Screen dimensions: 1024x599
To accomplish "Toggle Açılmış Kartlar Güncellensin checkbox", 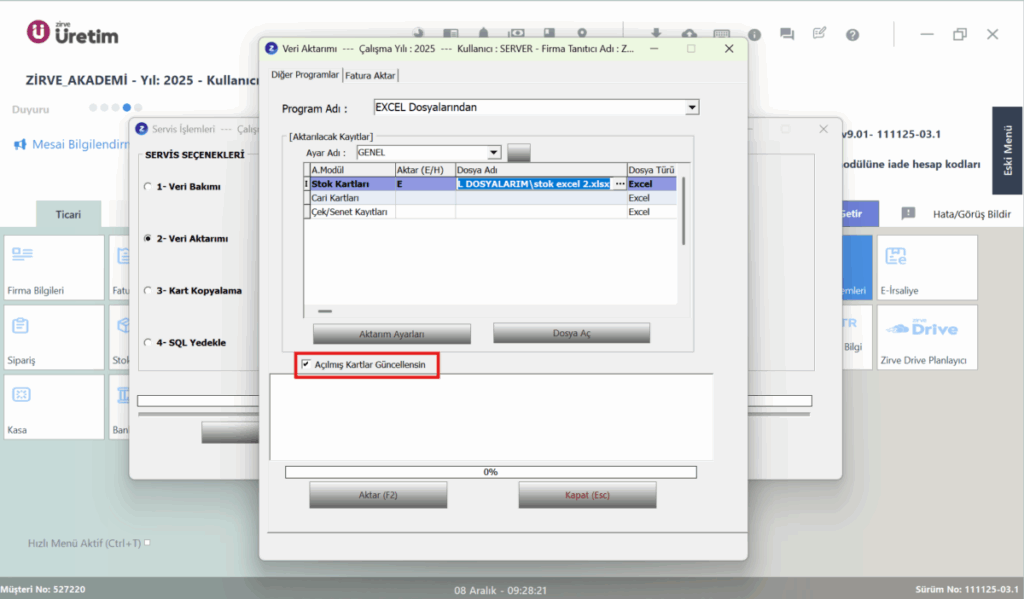I will click(306, 364).
